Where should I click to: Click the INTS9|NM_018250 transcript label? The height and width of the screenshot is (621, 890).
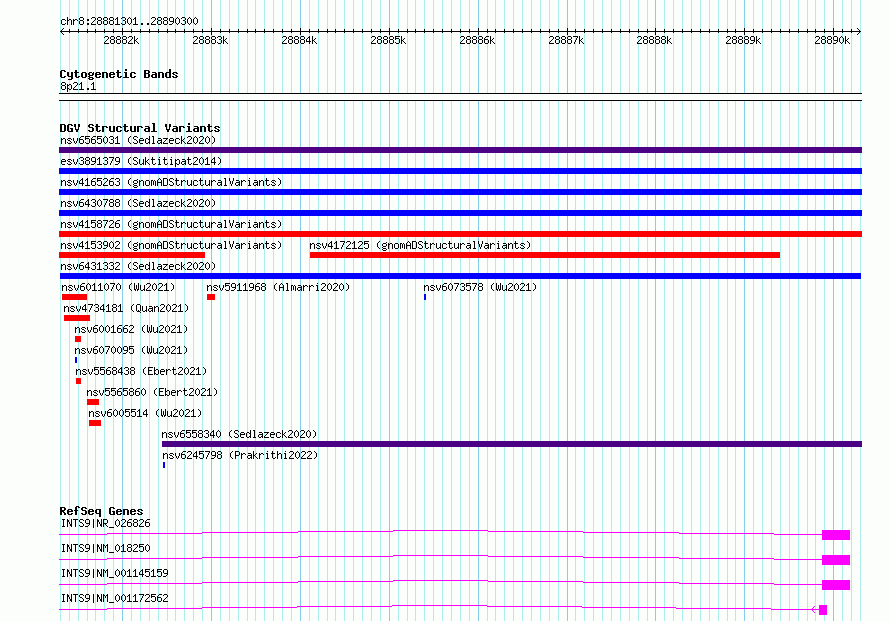click(106, 548)
